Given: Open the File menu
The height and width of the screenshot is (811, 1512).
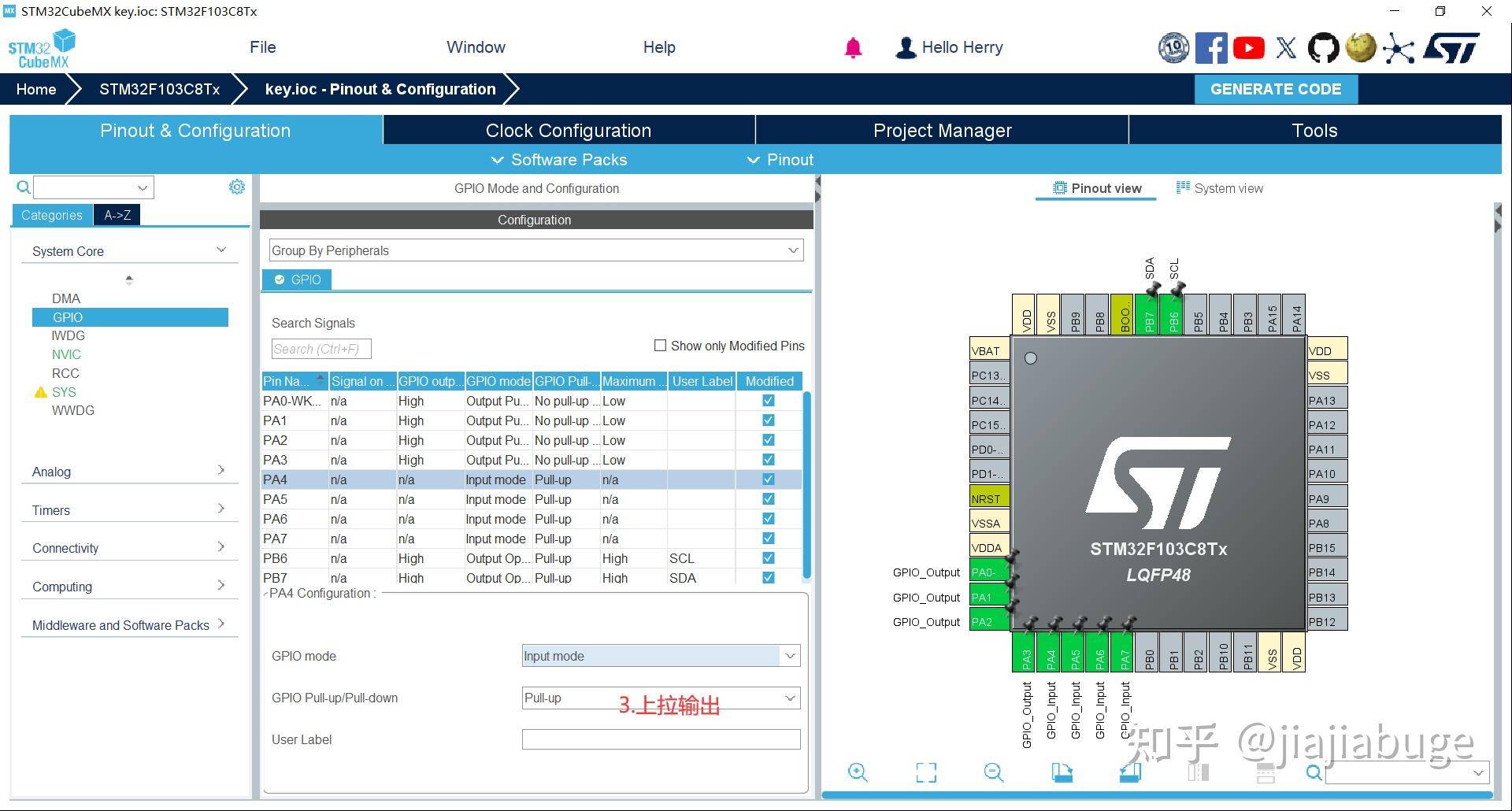Looking at the screenshot, I should (x=262, y=47).
